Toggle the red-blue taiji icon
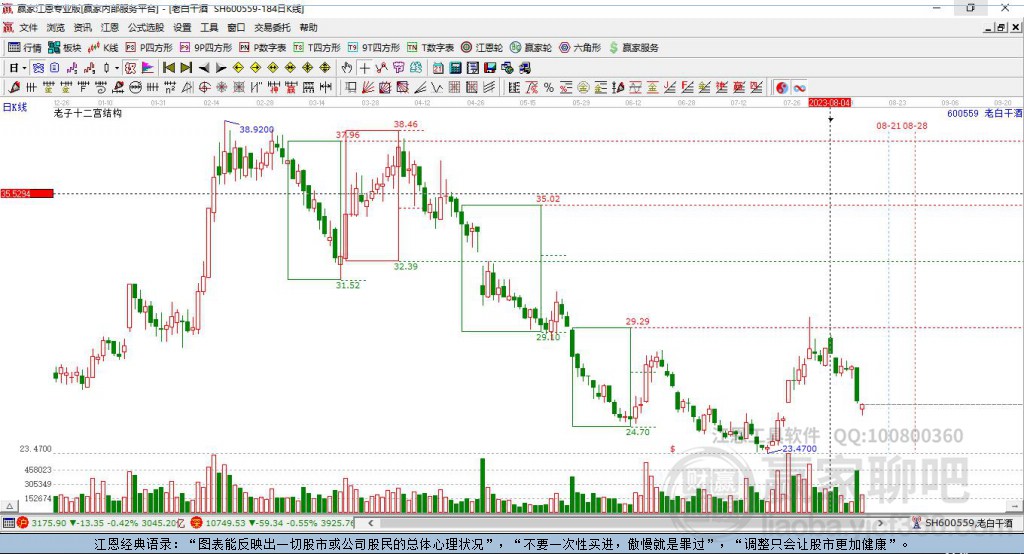Image resolution: width=1024 pixels, height=554 pixels. [782, 88]
